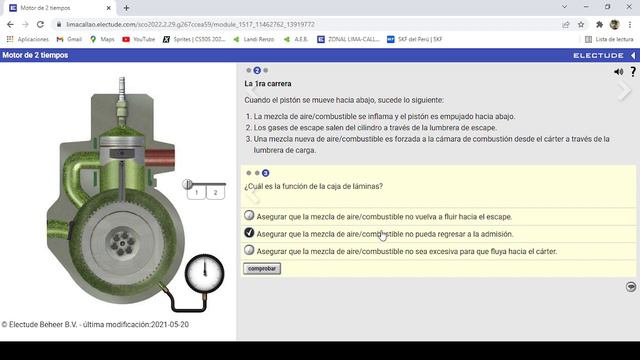Viewport: 640px width, 360px height.
Task: Click the engine slider knob
Action: (x=187, y=184)
